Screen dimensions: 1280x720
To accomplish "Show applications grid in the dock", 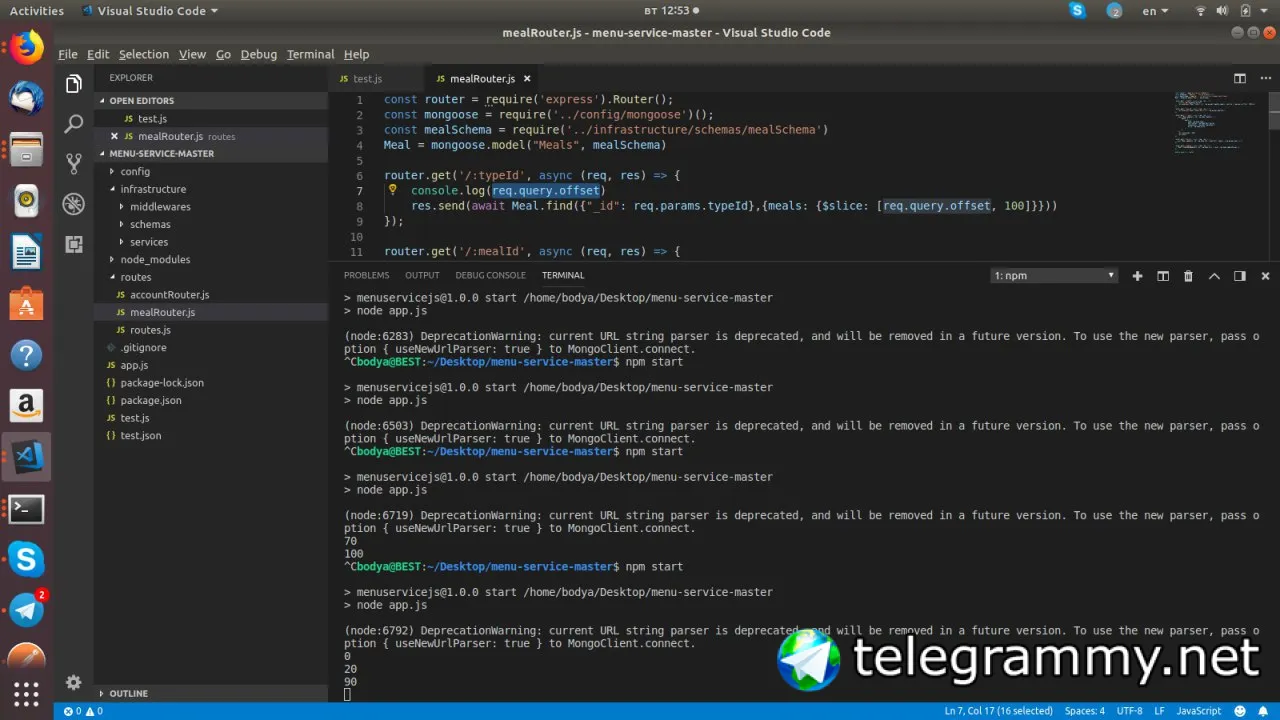I will pyautogui.click(x=27, y=694).
